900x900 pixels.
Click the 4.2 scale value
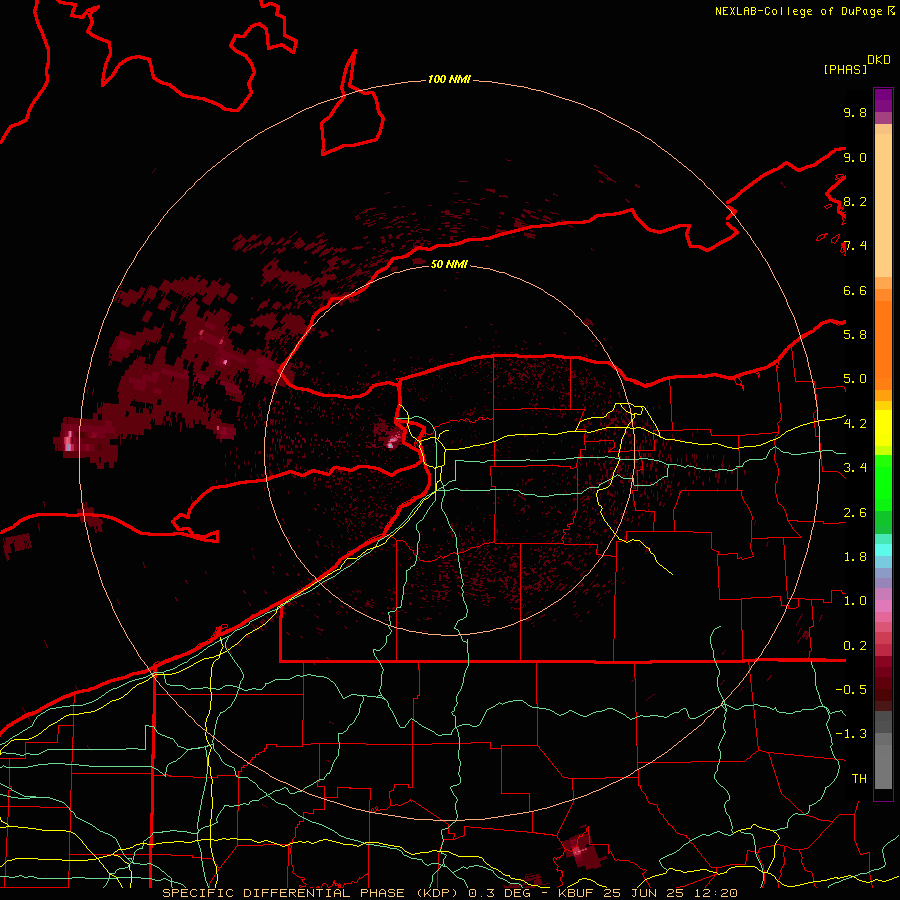coord(855,424)
